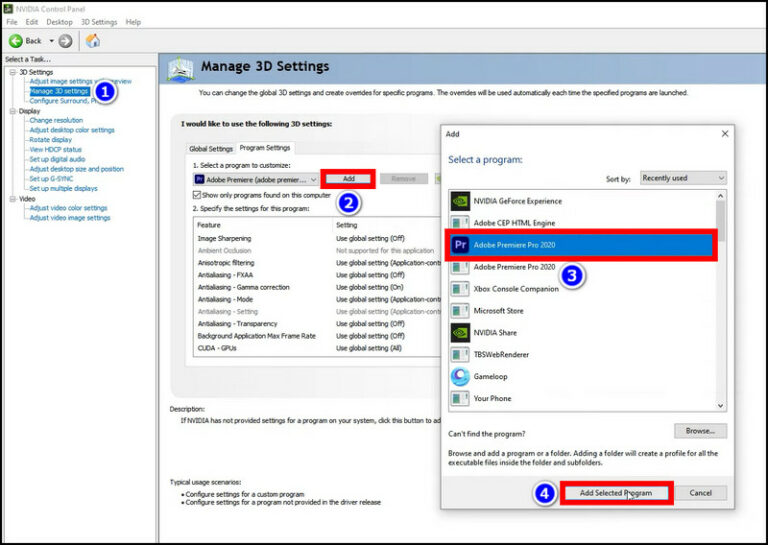
Task: Pick the Xbox Console Companion icon
Action: (x=460, y=289)
